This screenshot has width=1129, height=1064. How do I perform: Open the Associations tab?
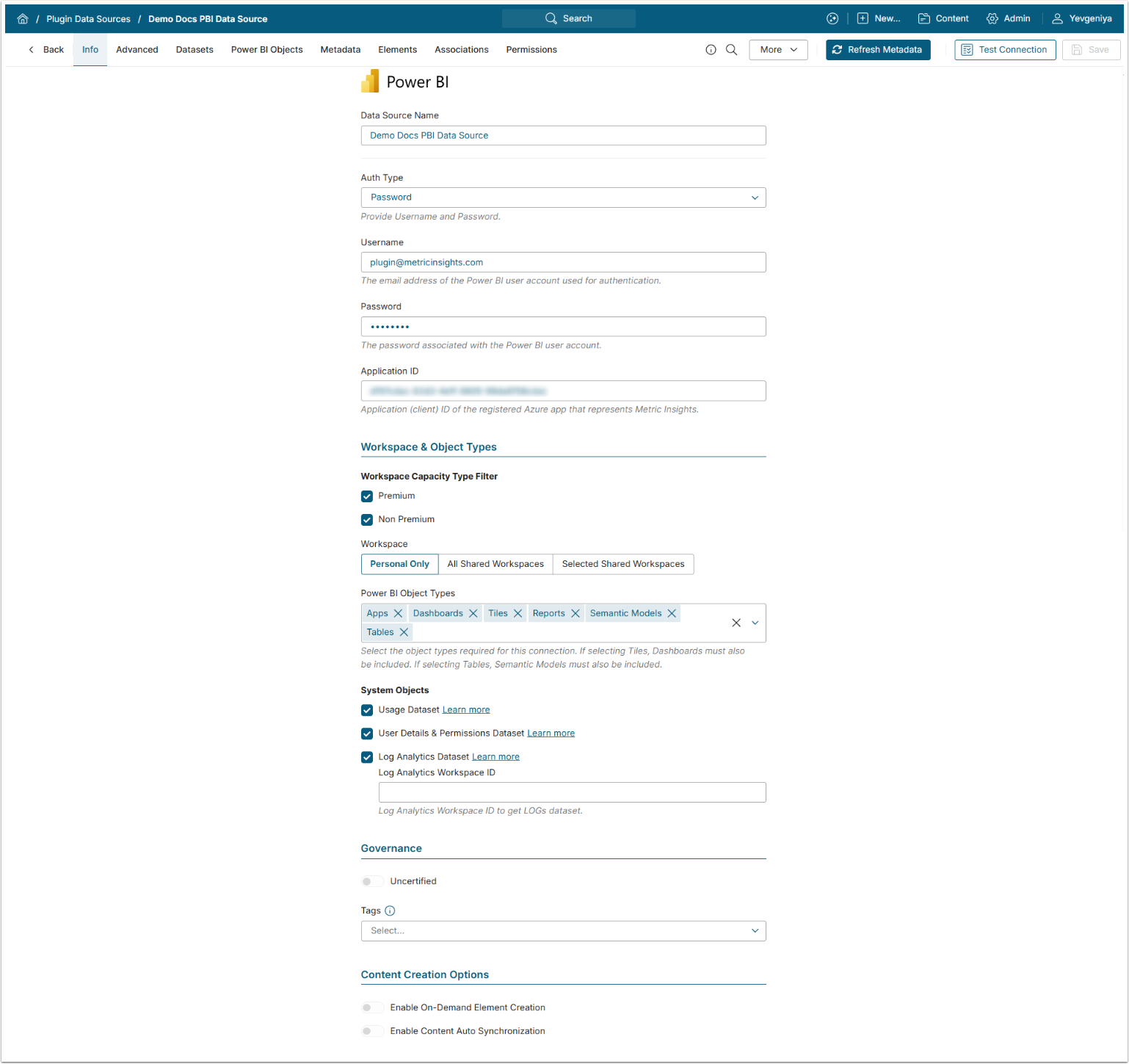pos(462,50)
